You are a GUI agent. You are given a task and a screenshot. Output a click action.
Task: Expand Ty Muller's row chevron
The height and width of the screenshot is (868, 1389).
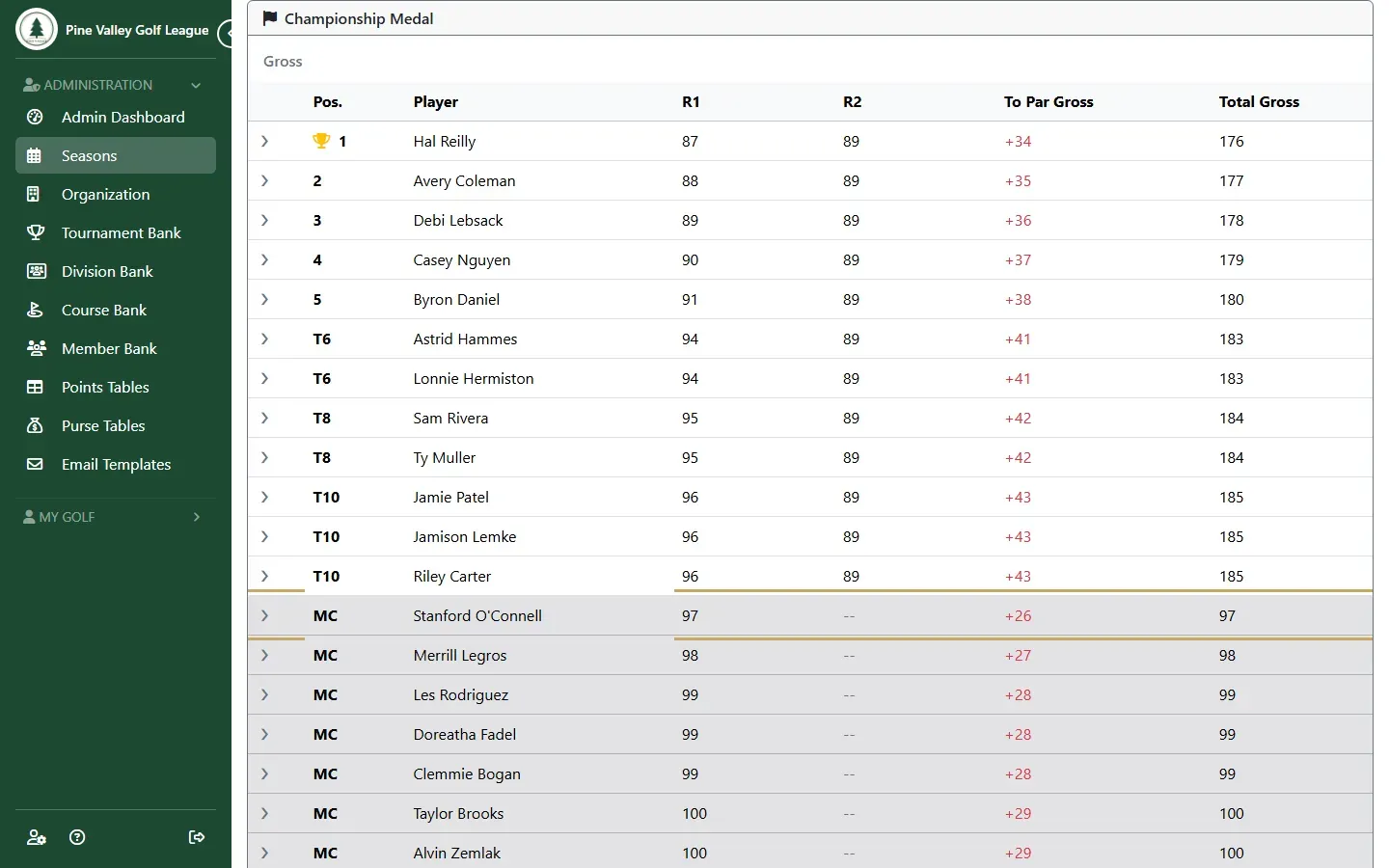tap(264, 457)
